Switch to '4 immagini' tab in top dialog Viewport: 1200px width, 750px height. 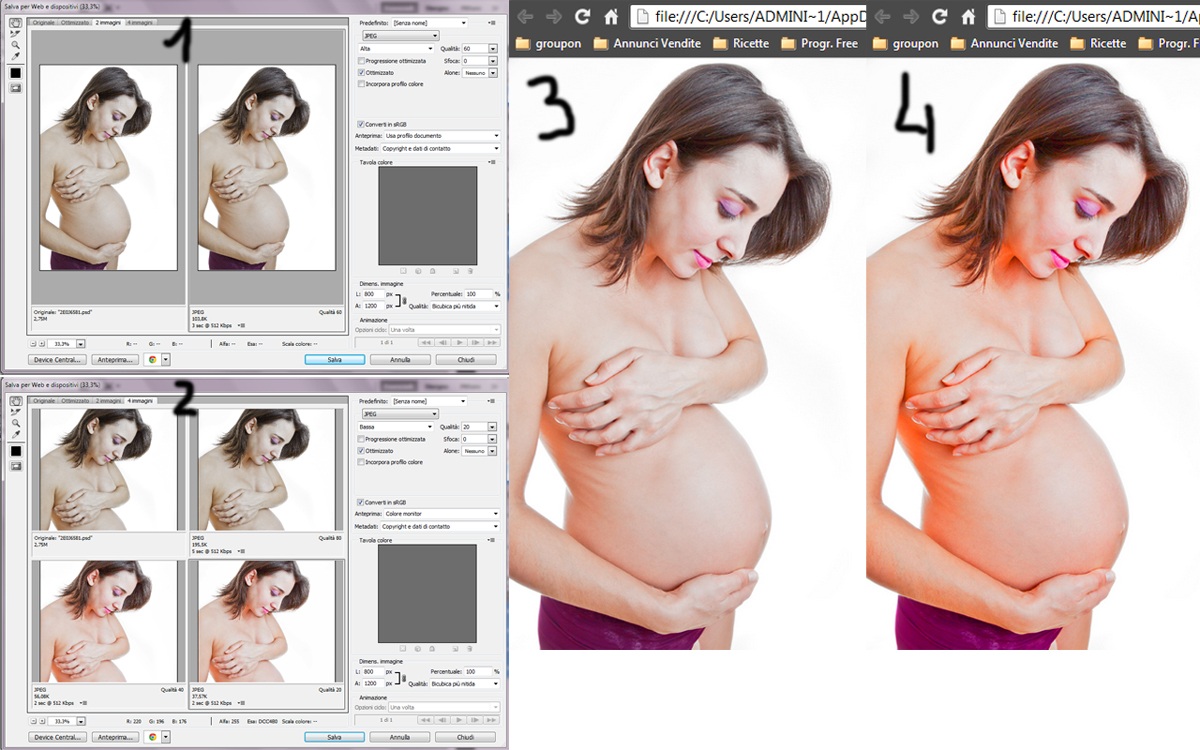click(x=139, y=22)
